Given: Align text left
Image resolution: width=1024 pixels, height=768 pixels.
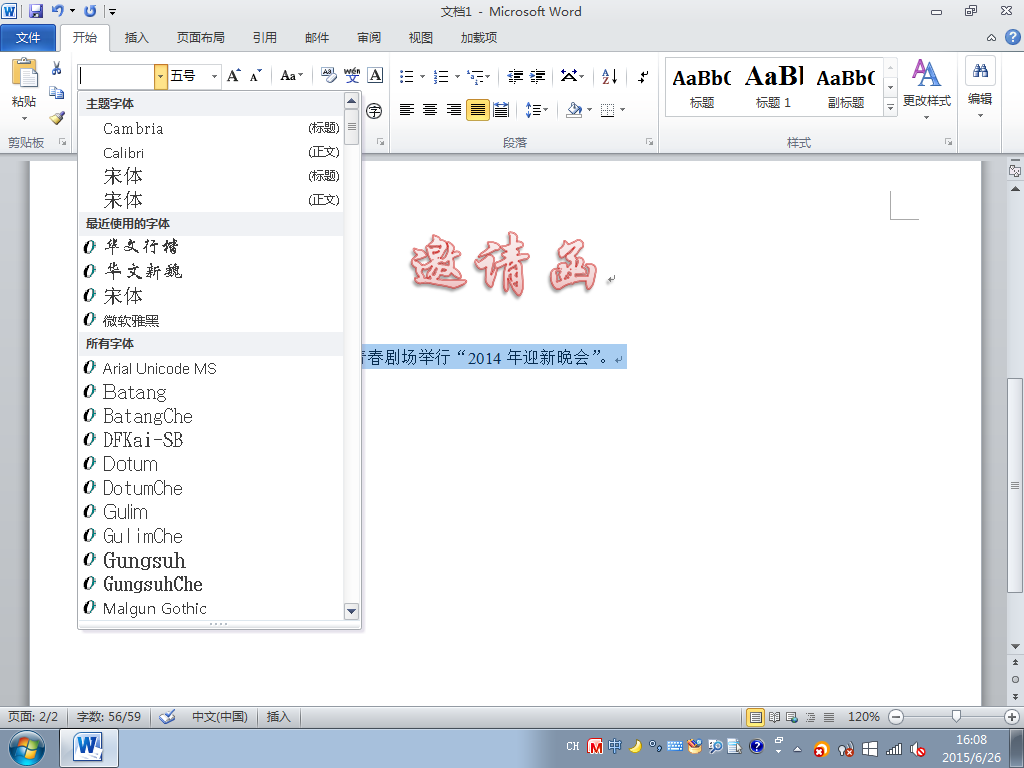Looking at the screenshot, I should tap(407, 110).
